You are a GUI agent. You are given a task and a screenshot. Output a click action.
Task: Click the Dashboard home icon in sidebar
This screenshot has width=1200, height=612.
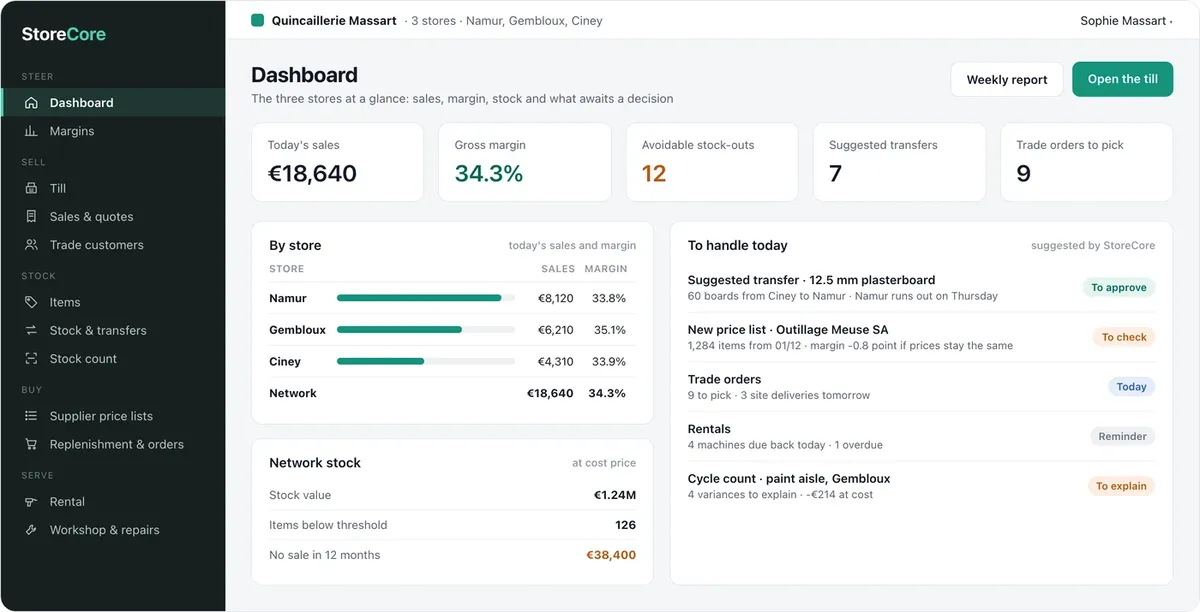(x=31, y=102)
